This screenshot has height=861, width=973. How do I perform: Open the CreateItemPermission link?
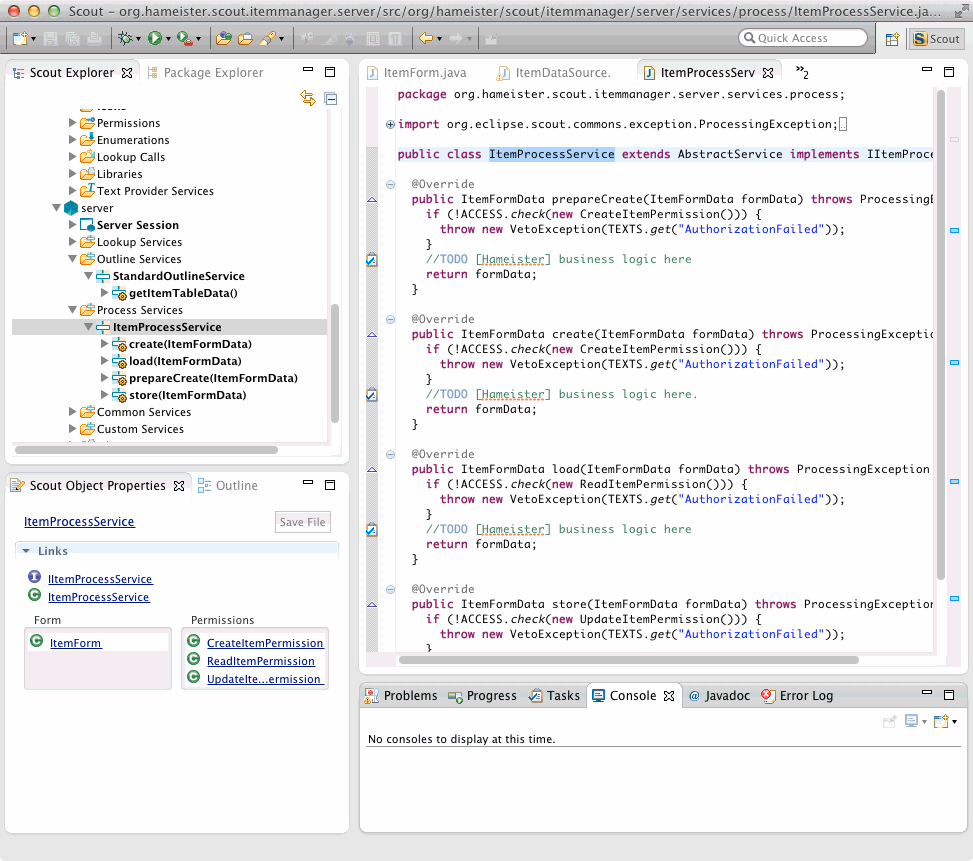point(264,643)
